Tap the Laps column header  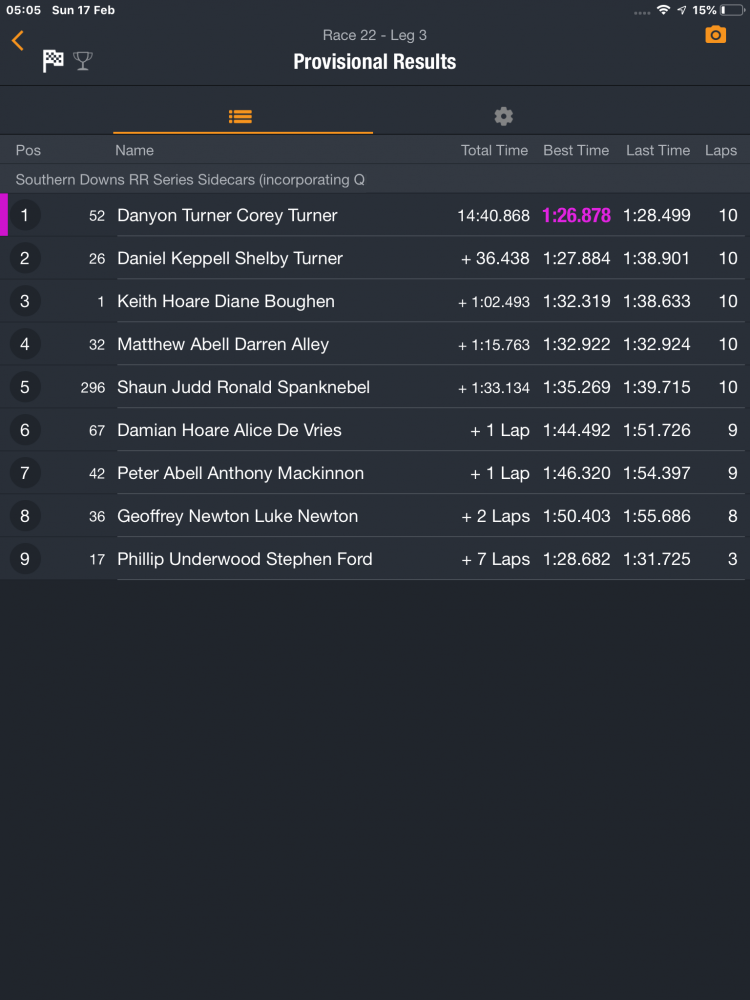click(720, 150)
